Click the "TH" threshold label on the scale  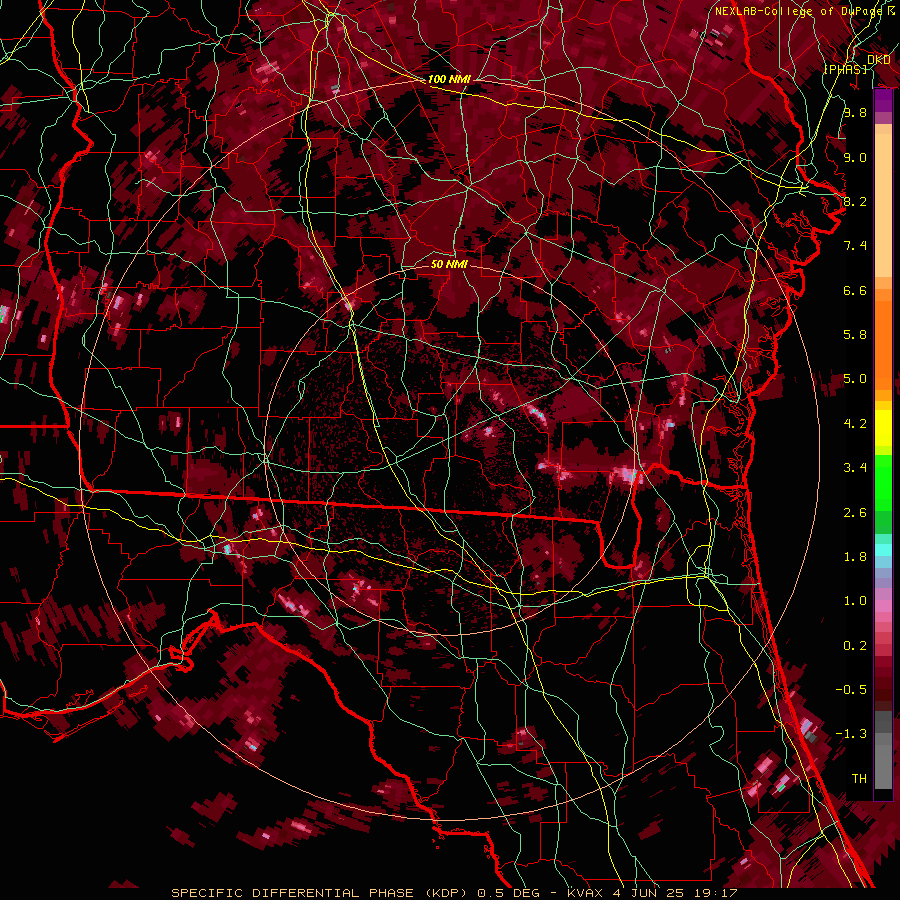859,779
